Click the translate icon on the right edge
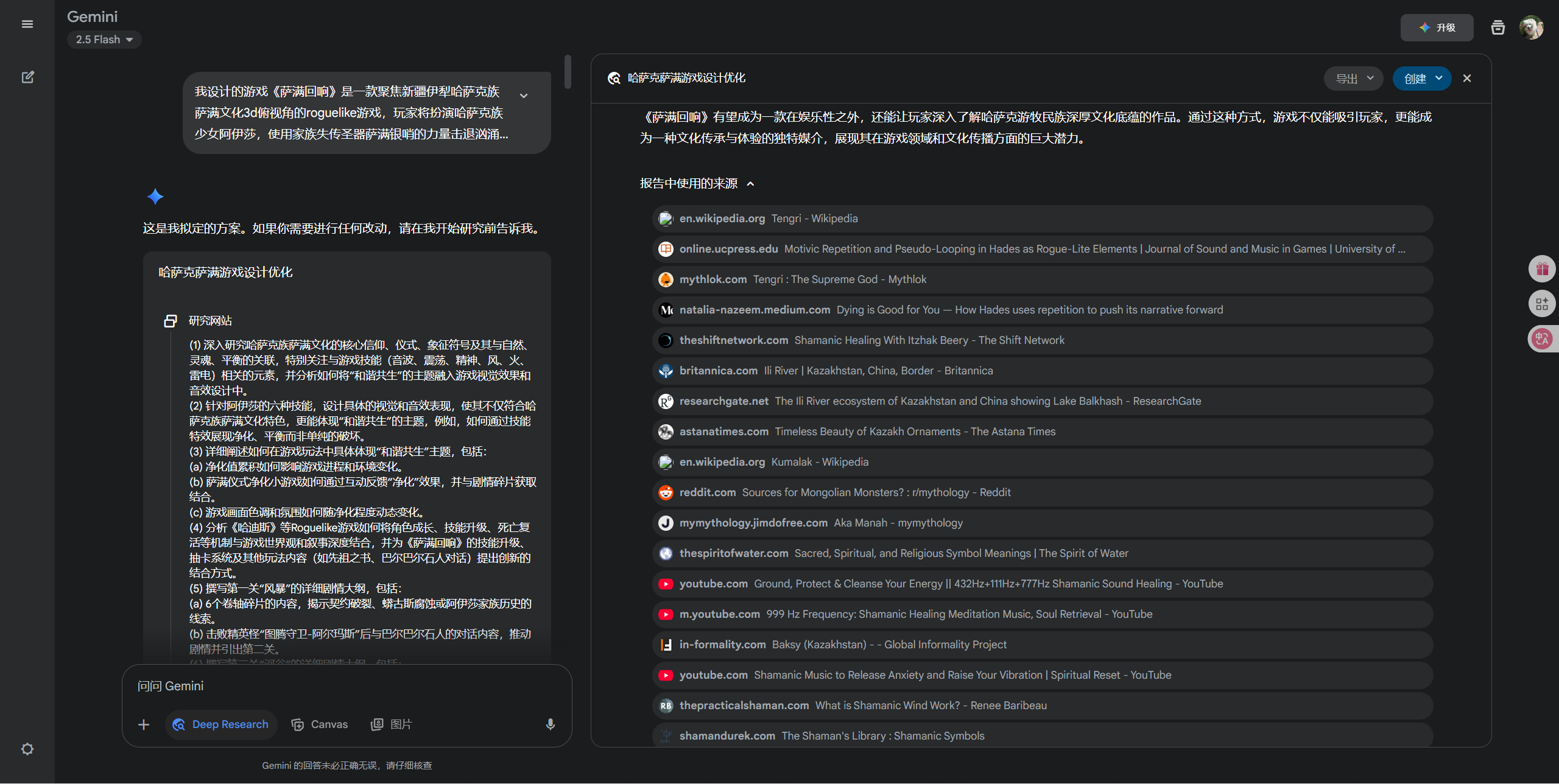The height and width of the screenshot is (784, 1559). pos(1542,338)
